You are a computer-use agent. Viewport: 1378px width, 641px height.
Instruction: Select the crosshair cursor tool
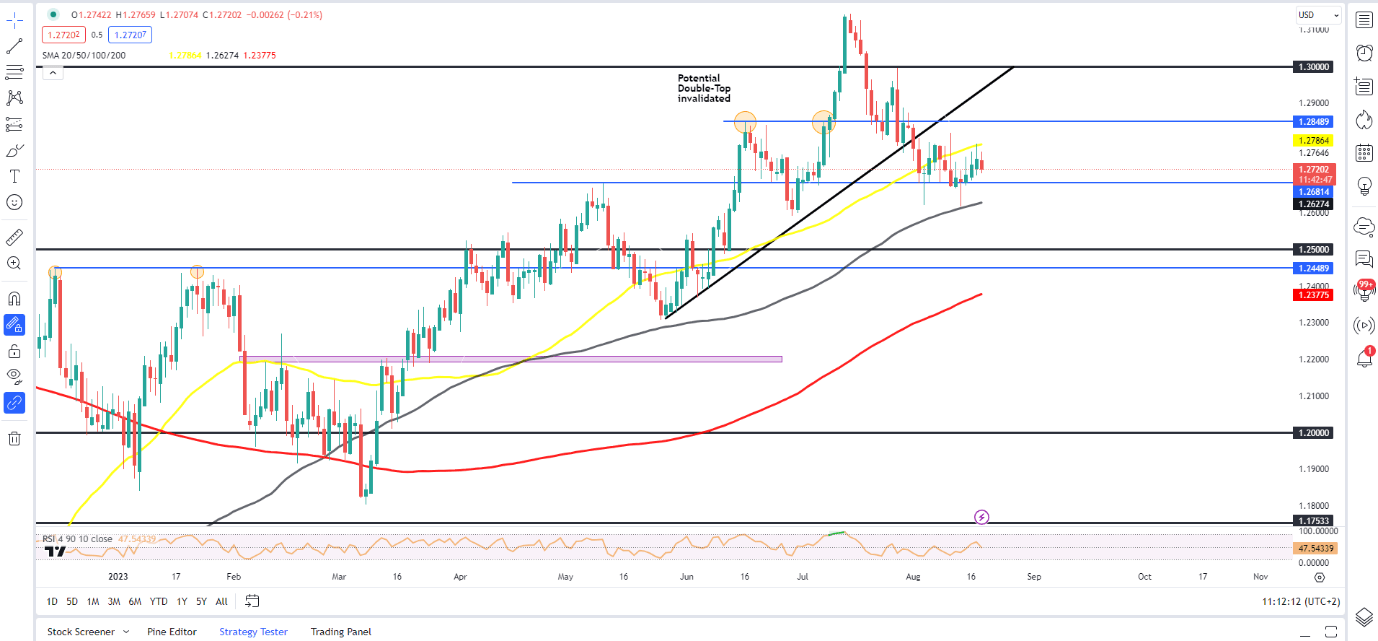[14, 19]
